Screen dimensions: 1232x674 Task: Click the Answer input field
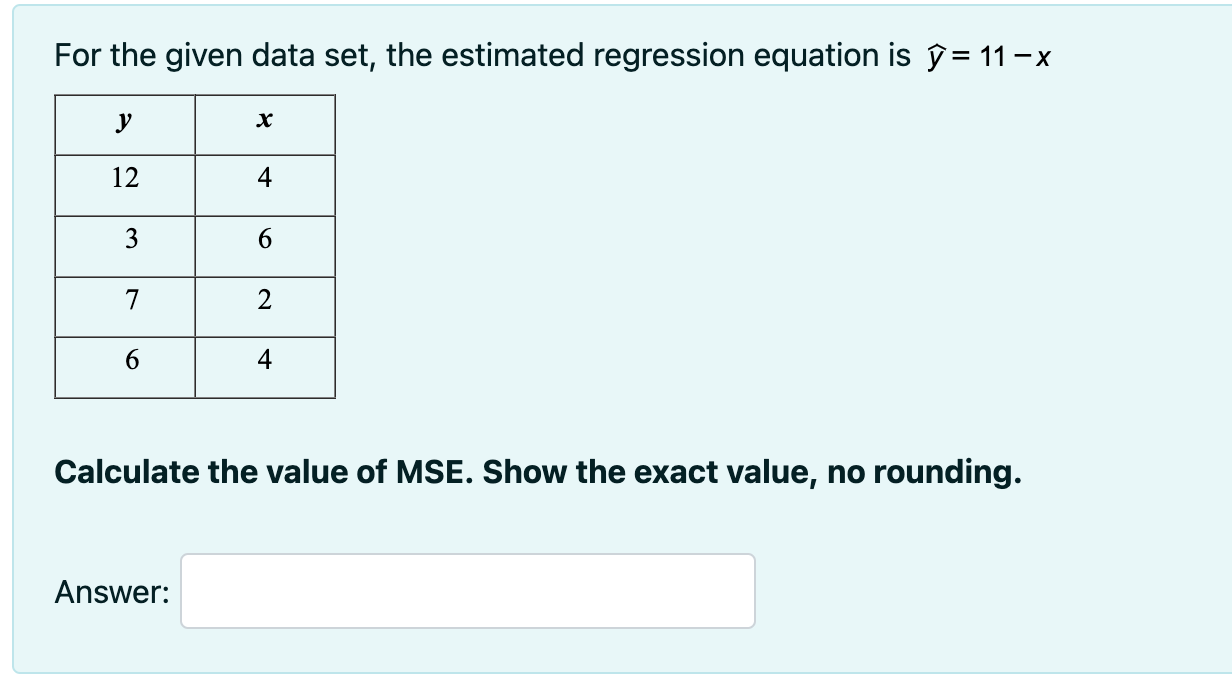click(x=468, y=591)
